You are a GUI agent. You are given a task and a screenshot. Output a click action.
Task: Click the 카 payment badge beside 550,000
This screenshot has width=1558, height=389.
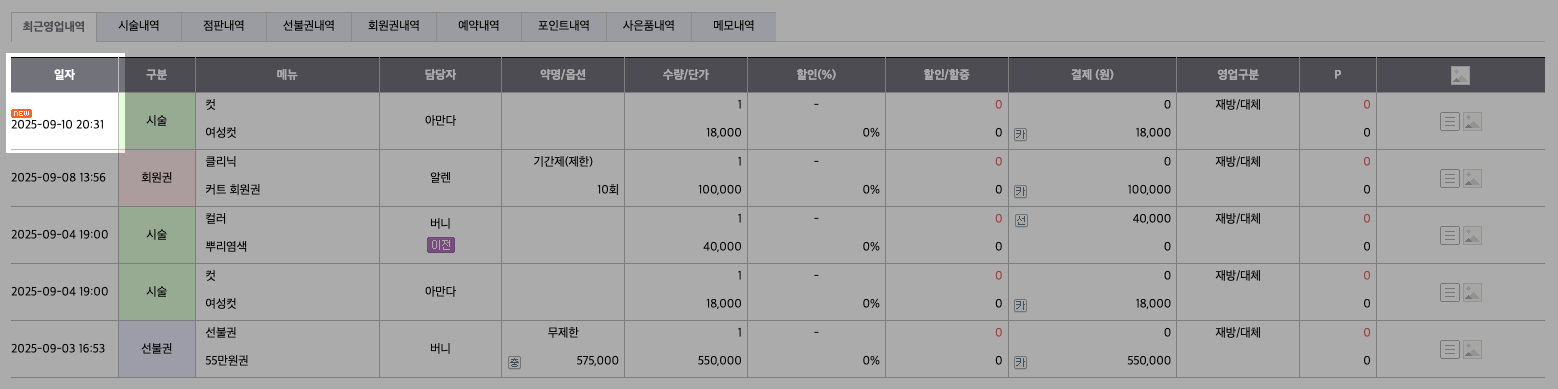point(1021,360)
